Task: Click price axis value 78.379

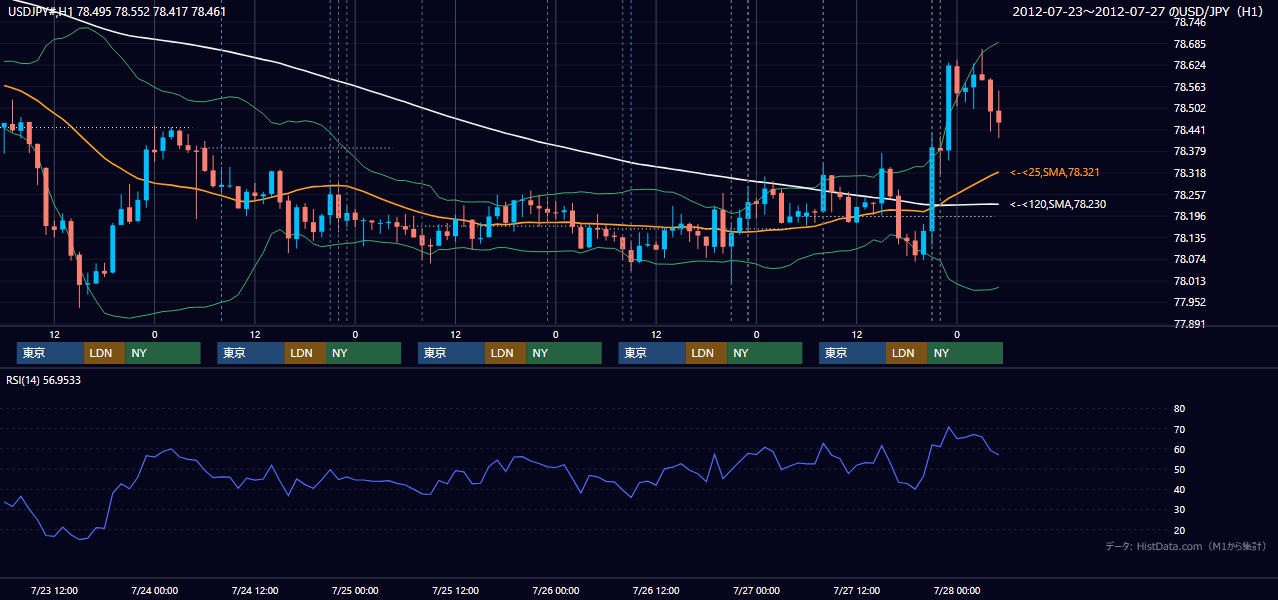Action: coord(1189,151)
